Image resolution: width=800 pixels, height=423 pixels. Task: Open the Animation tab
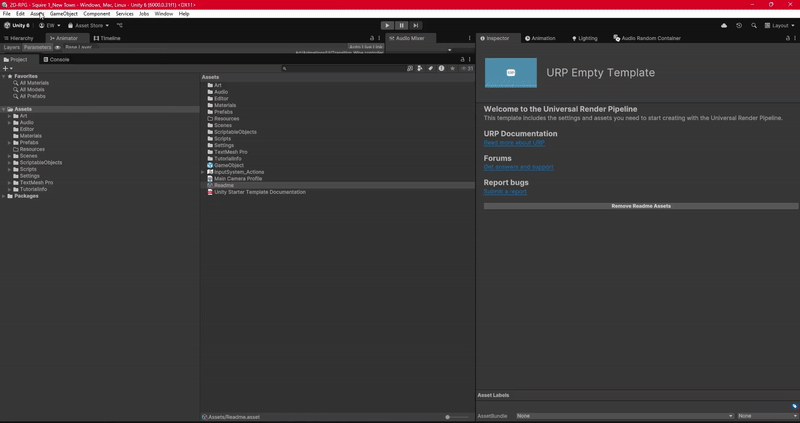[x=540, y=38]
